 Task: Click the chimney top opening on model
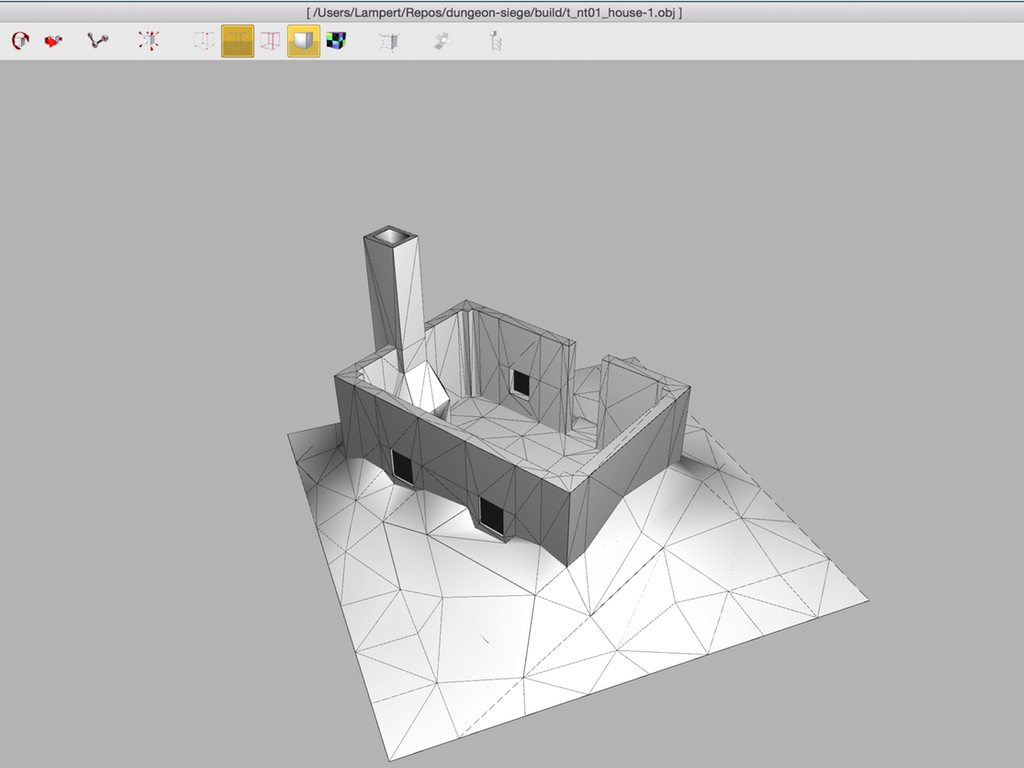391,236
